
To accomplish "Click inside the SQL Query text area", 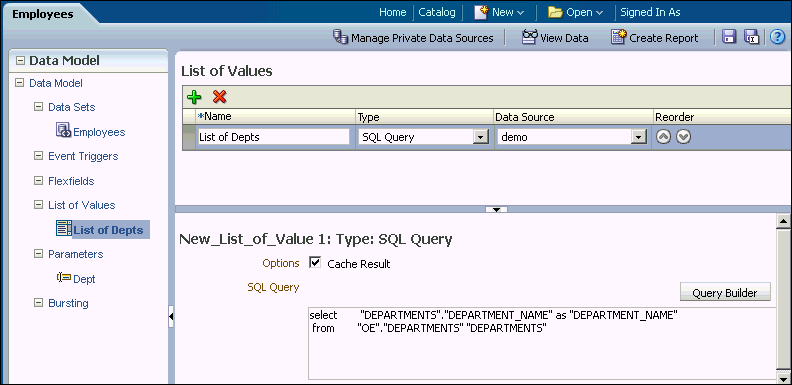I will pos(541,343).
